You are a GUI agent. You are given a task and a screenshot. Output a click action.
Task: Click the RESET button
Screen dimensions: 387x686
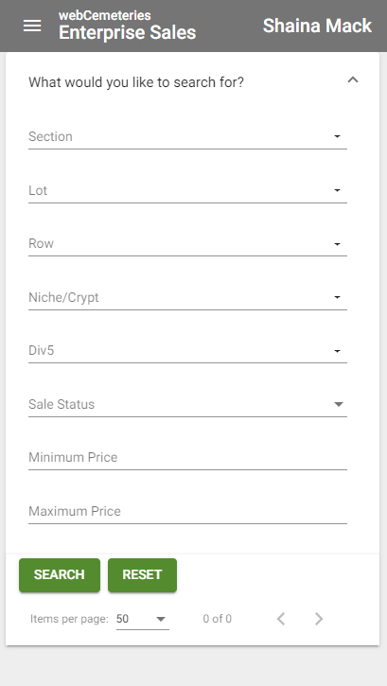click(x=143, y=575)
